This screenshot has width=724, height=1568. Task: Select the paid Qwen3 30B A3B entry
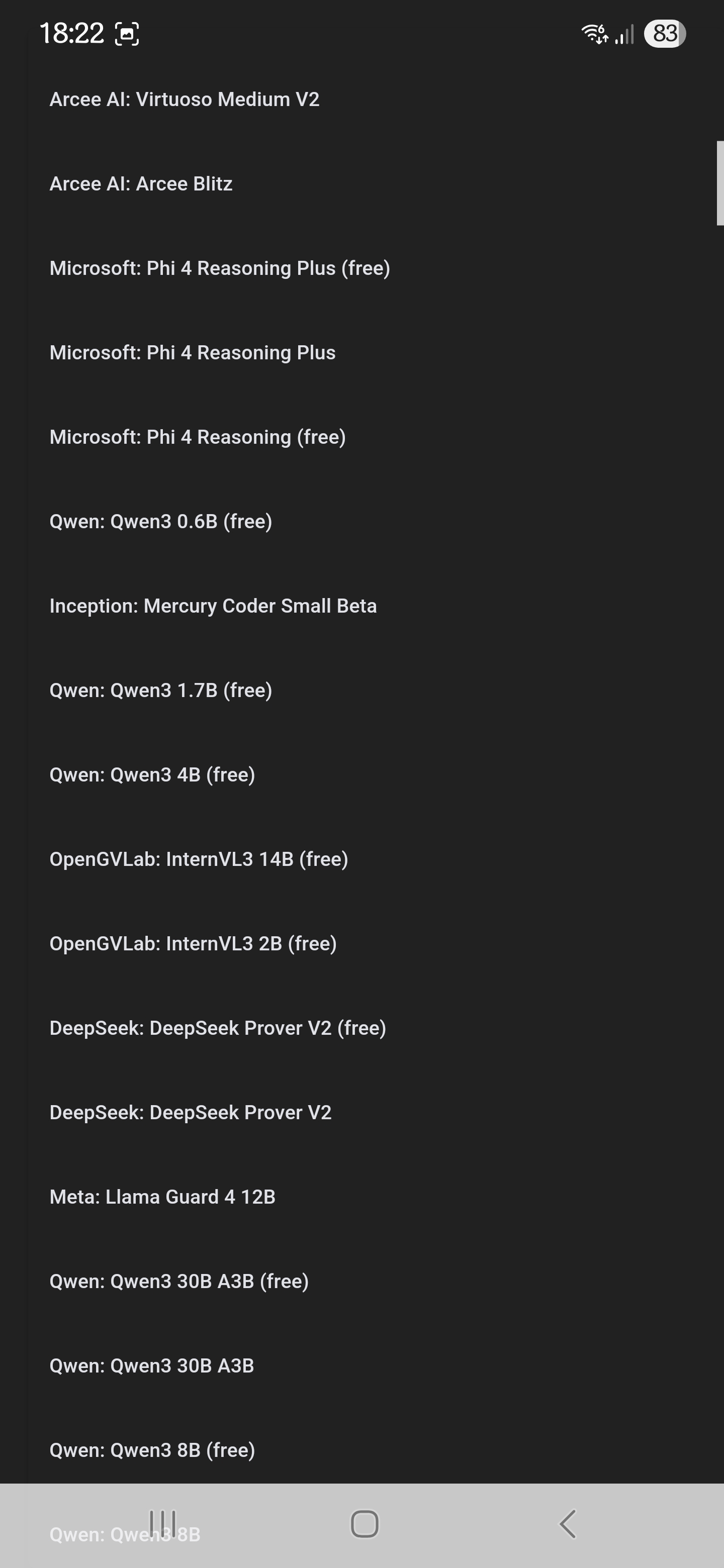pos(152,1366)
